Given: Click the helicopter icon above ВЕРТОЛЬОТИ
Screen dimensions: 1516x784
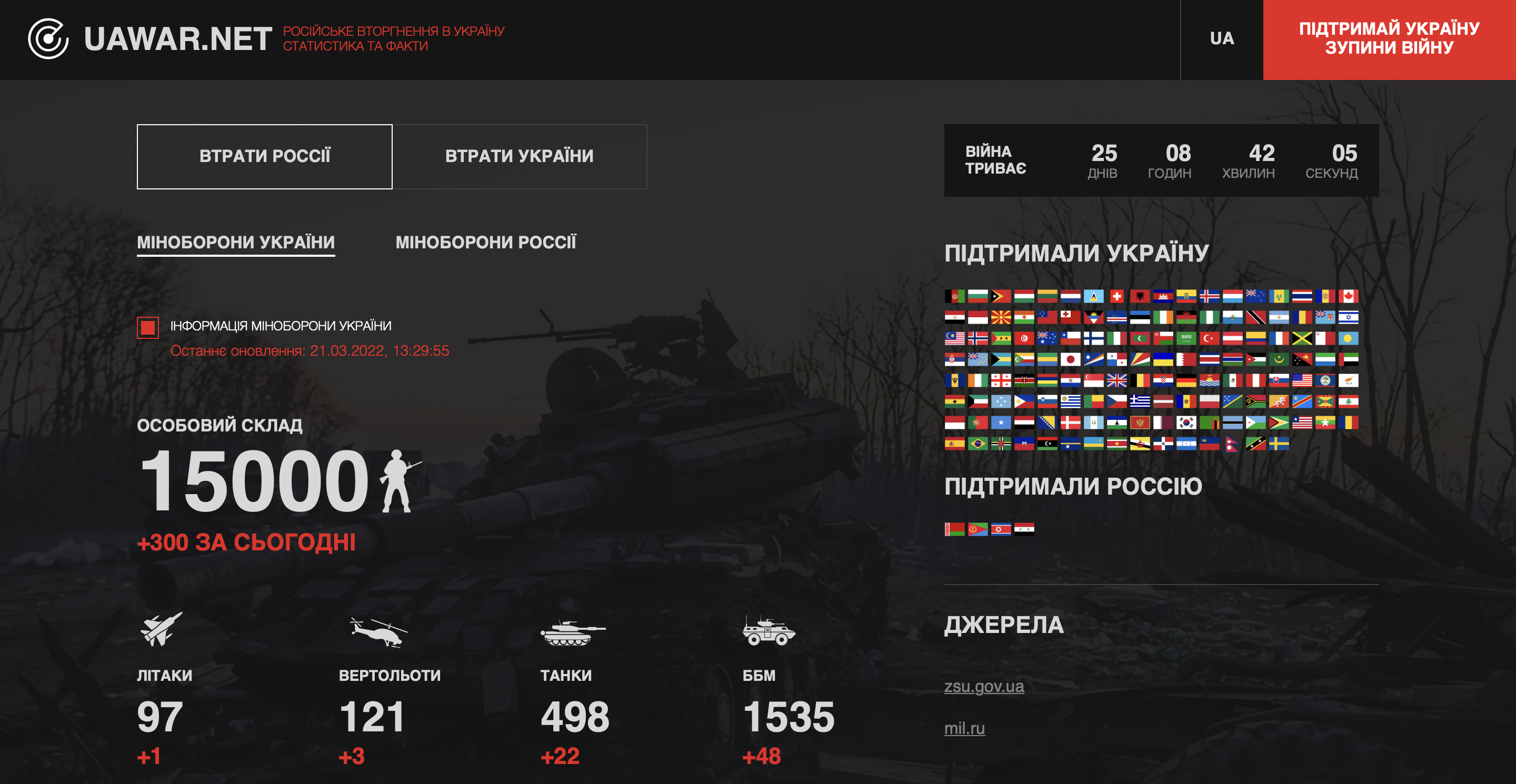Looking at the screenshot, I should pos(378,631).
